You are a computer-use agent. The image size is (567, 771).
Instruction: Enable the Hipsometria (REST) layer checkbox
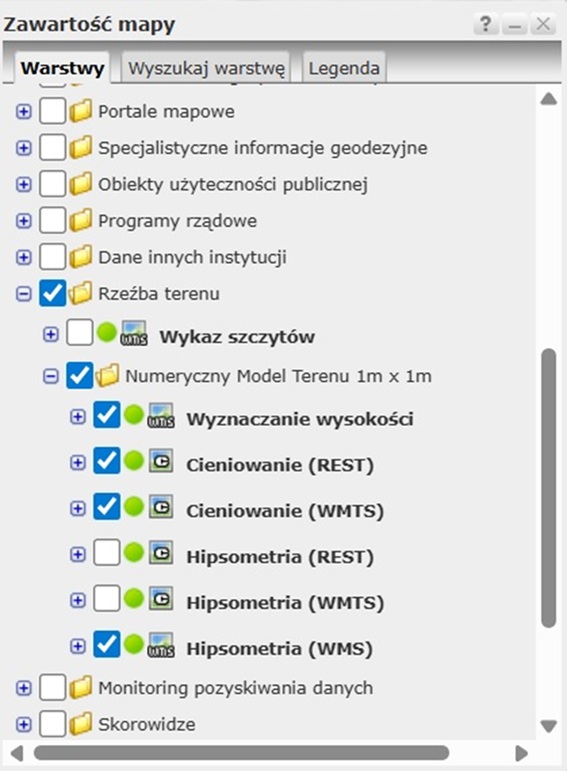(107, 553)
